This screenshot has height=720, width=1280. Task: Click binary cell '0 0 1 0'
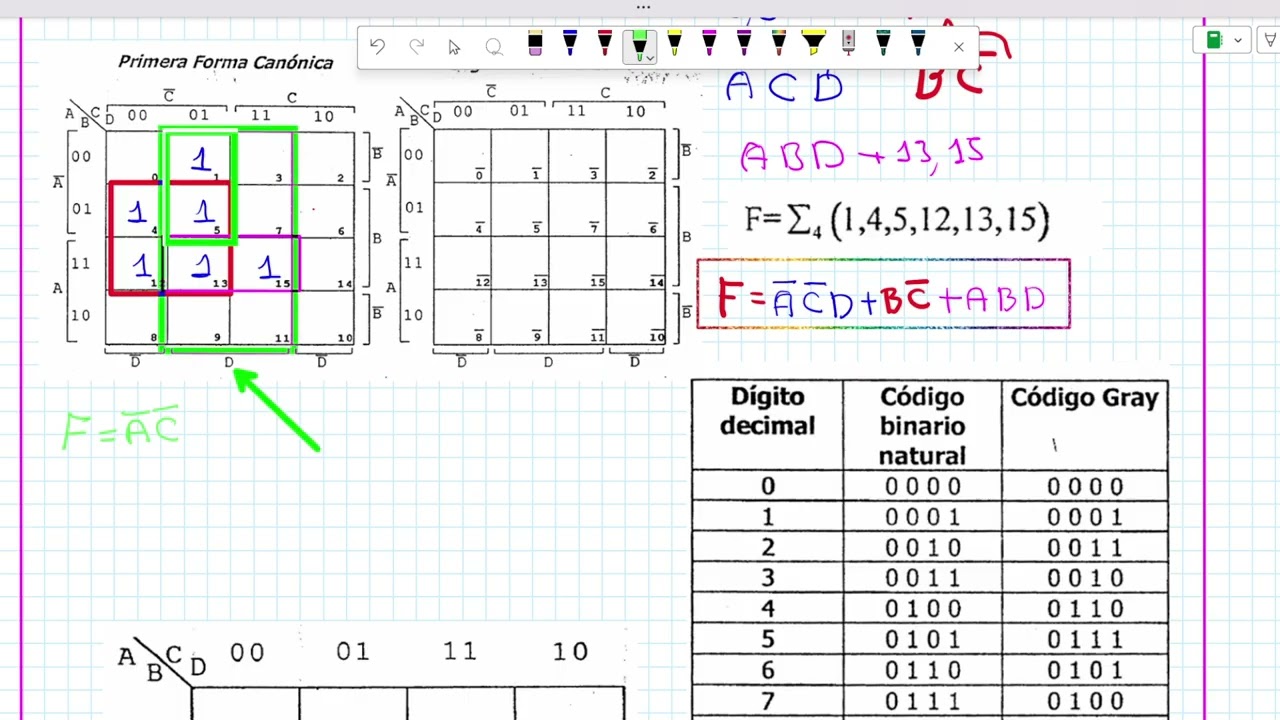click(x=922, y=548)
